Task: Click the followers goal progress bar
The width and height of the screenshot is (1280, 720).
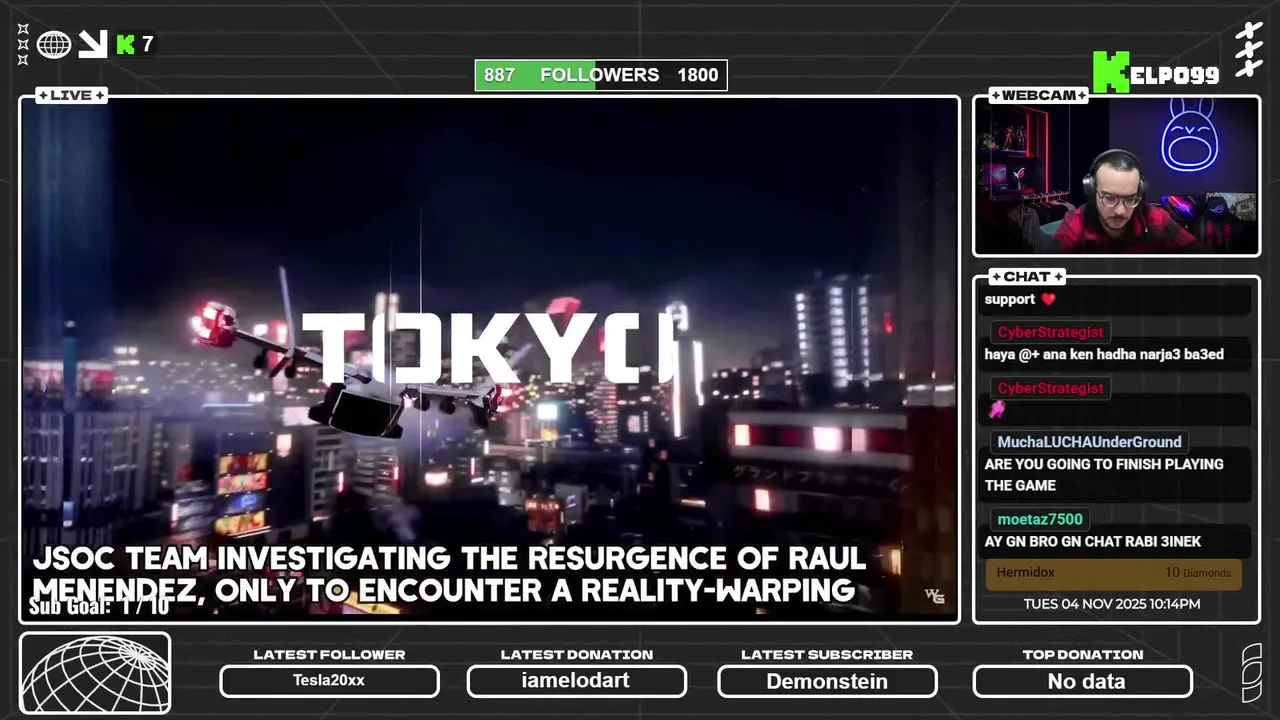Action: coord(601,75)
